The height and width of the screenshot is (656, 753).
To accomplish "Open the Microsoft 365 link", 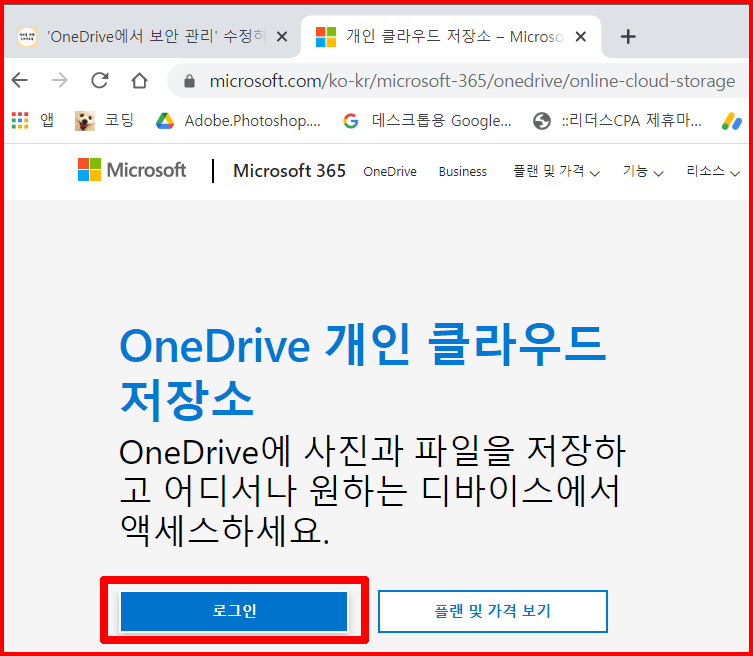I will click(289, 170).
